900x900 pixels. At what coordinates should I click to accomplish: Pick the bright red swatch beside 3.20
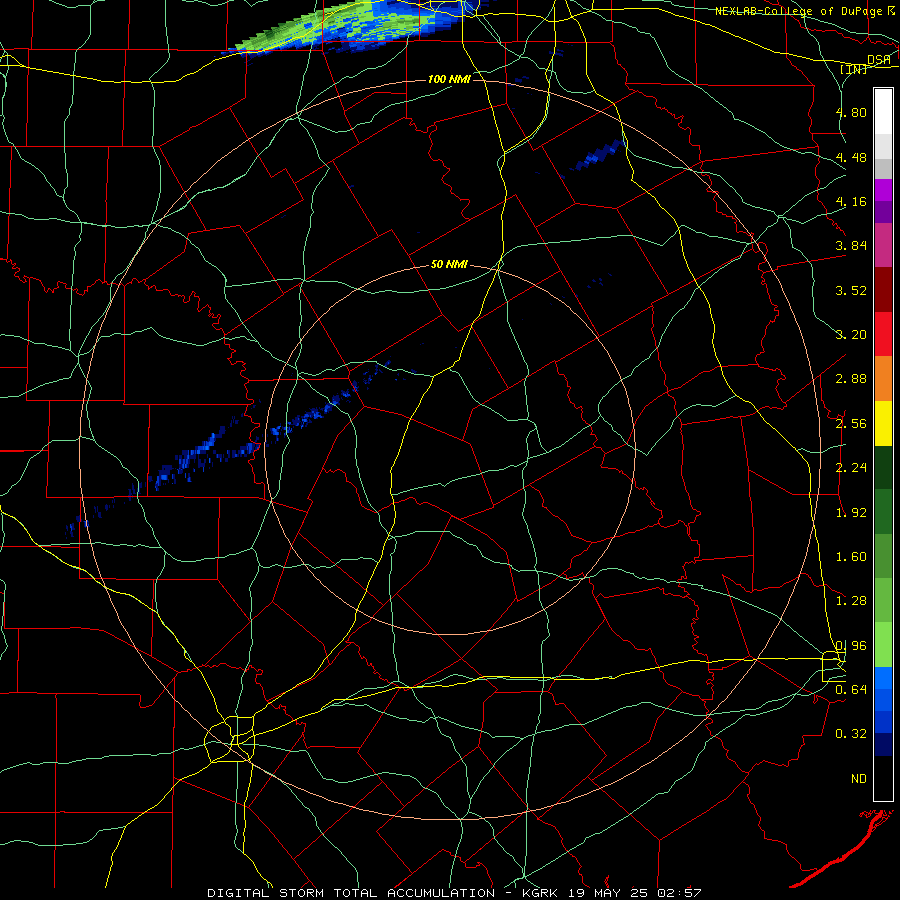(x=883, y=334)
